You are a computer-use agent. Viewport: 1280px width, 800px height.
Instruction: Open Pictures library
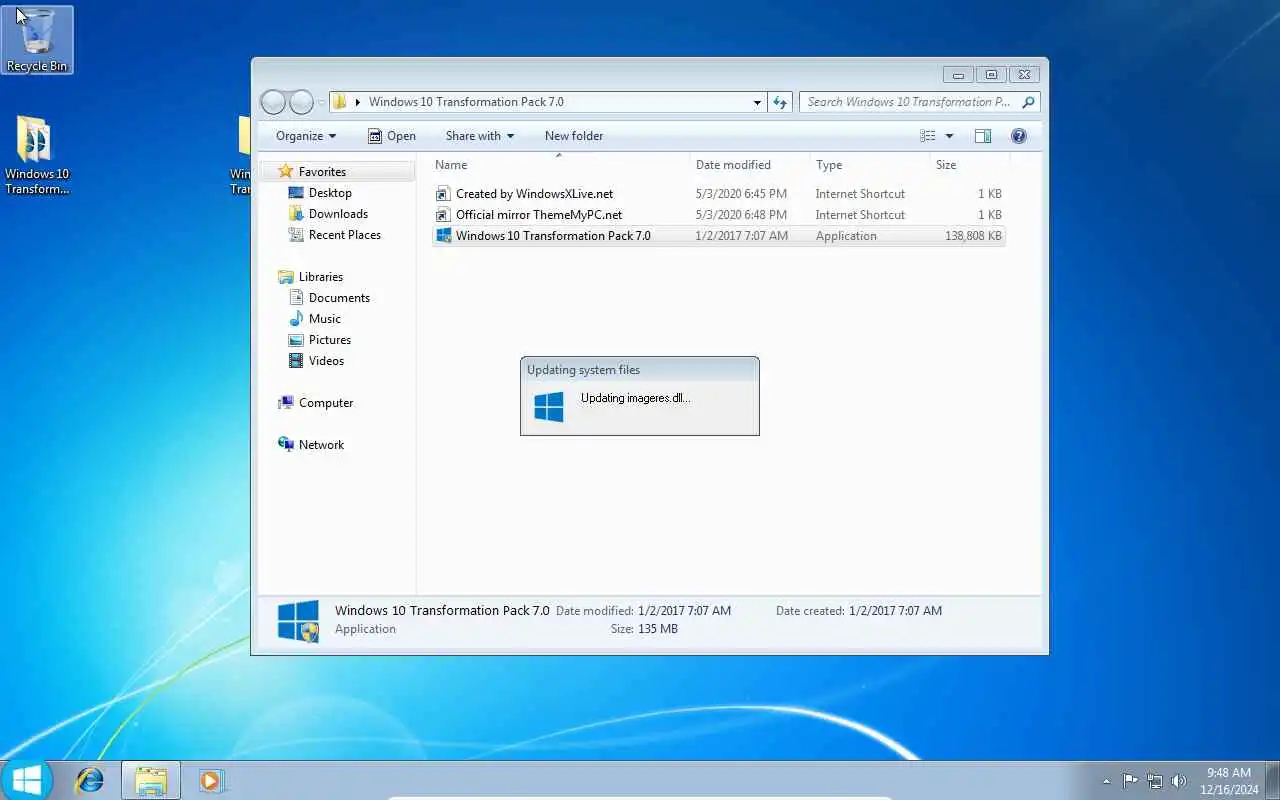tap(320, 340)
